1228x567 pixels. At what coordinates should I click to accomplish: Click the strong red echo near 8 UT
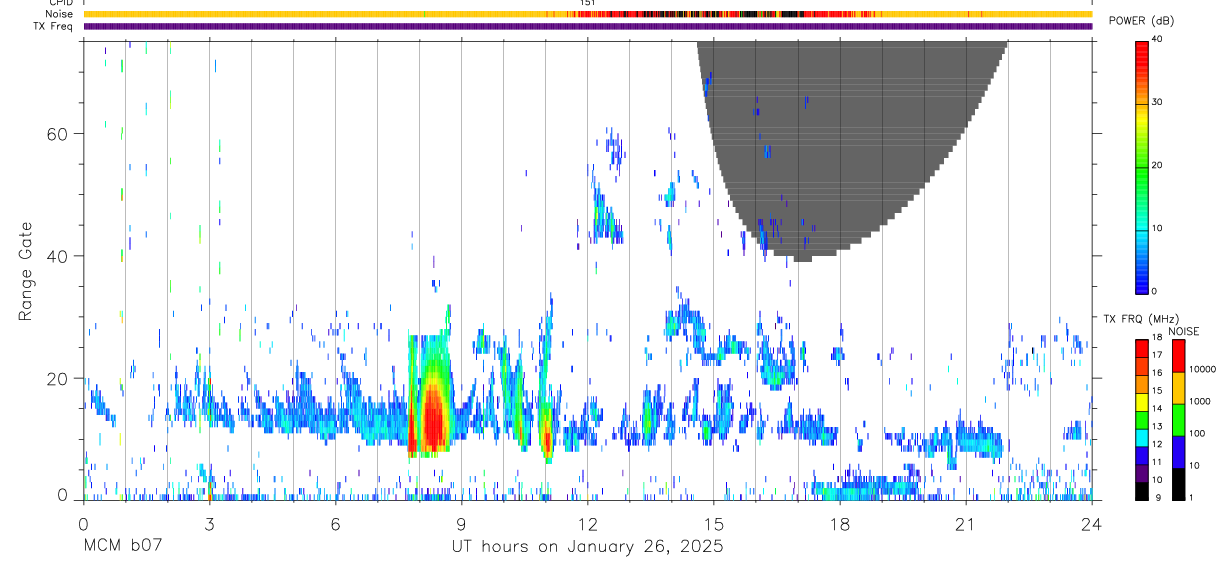click(x=432, y=420)
